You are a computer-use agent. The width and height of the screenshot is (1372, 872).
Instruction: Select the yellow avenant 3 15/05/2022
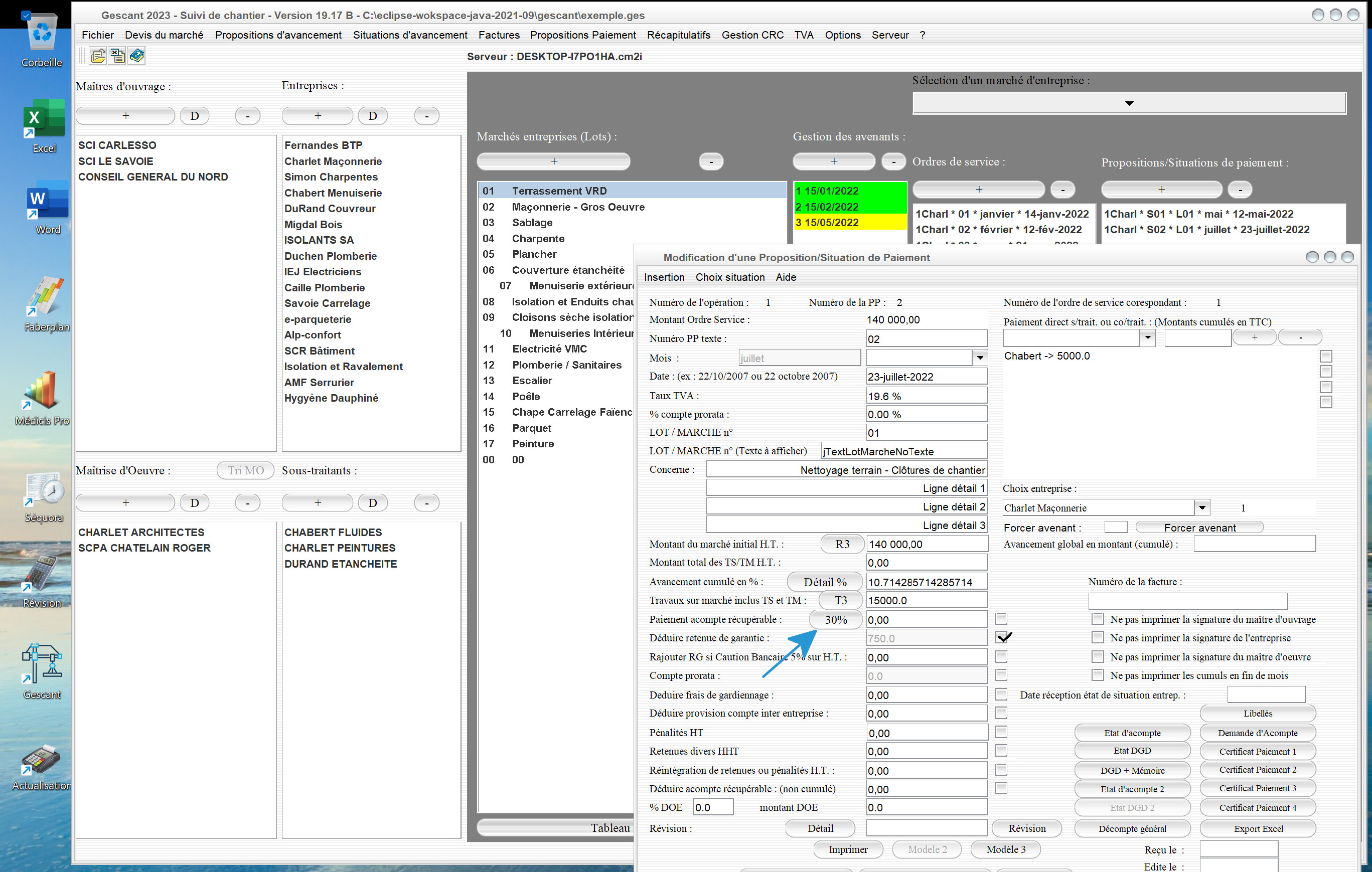click(849, 223)
